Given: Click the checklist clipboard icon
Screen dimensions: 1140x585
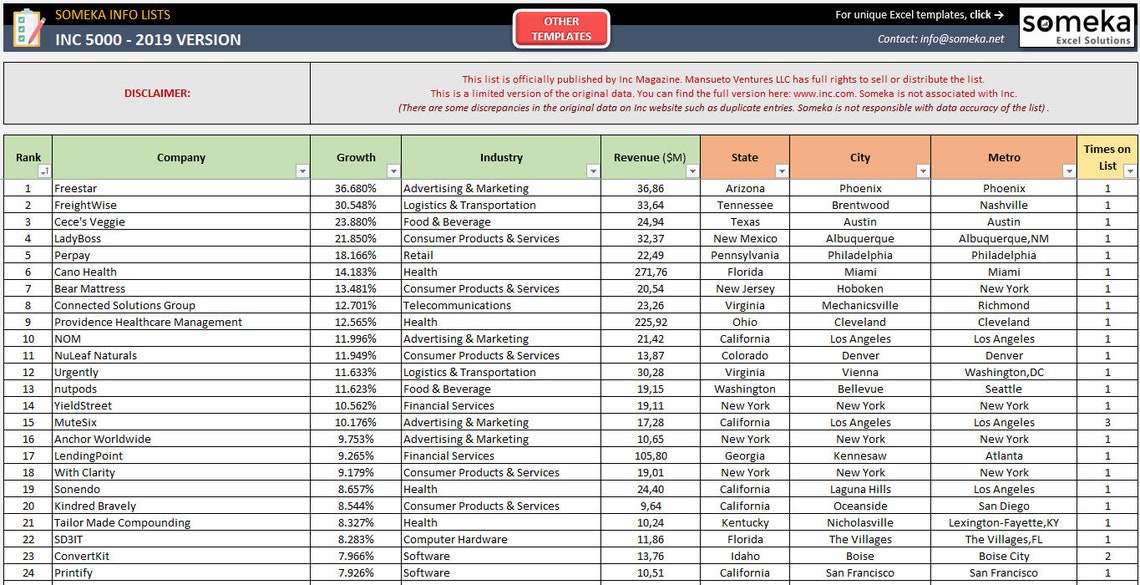Looking at the screenshot, I should click(28, 28).
